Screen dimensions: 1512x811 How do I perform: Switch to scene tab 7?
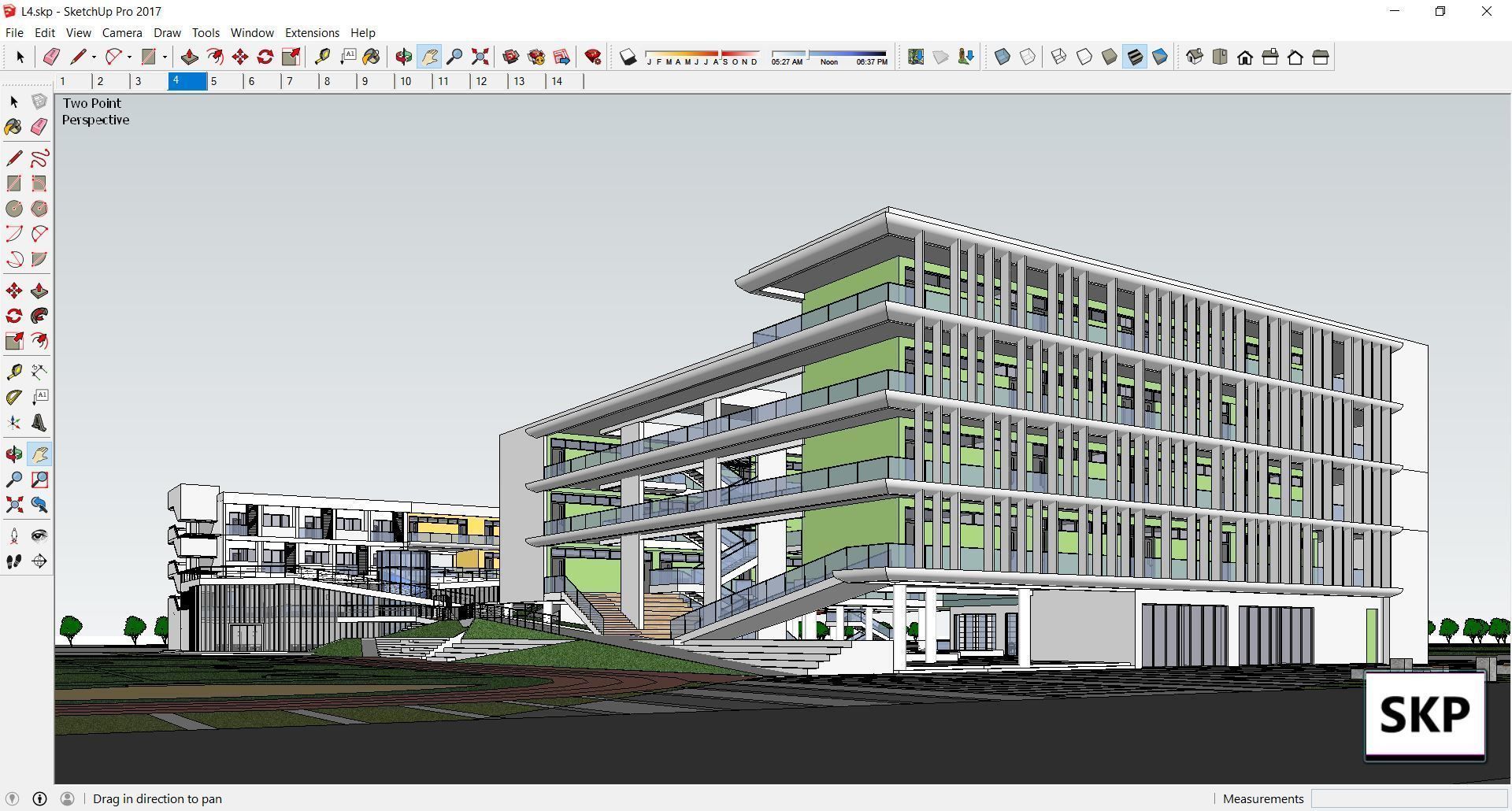pos(300,81)
